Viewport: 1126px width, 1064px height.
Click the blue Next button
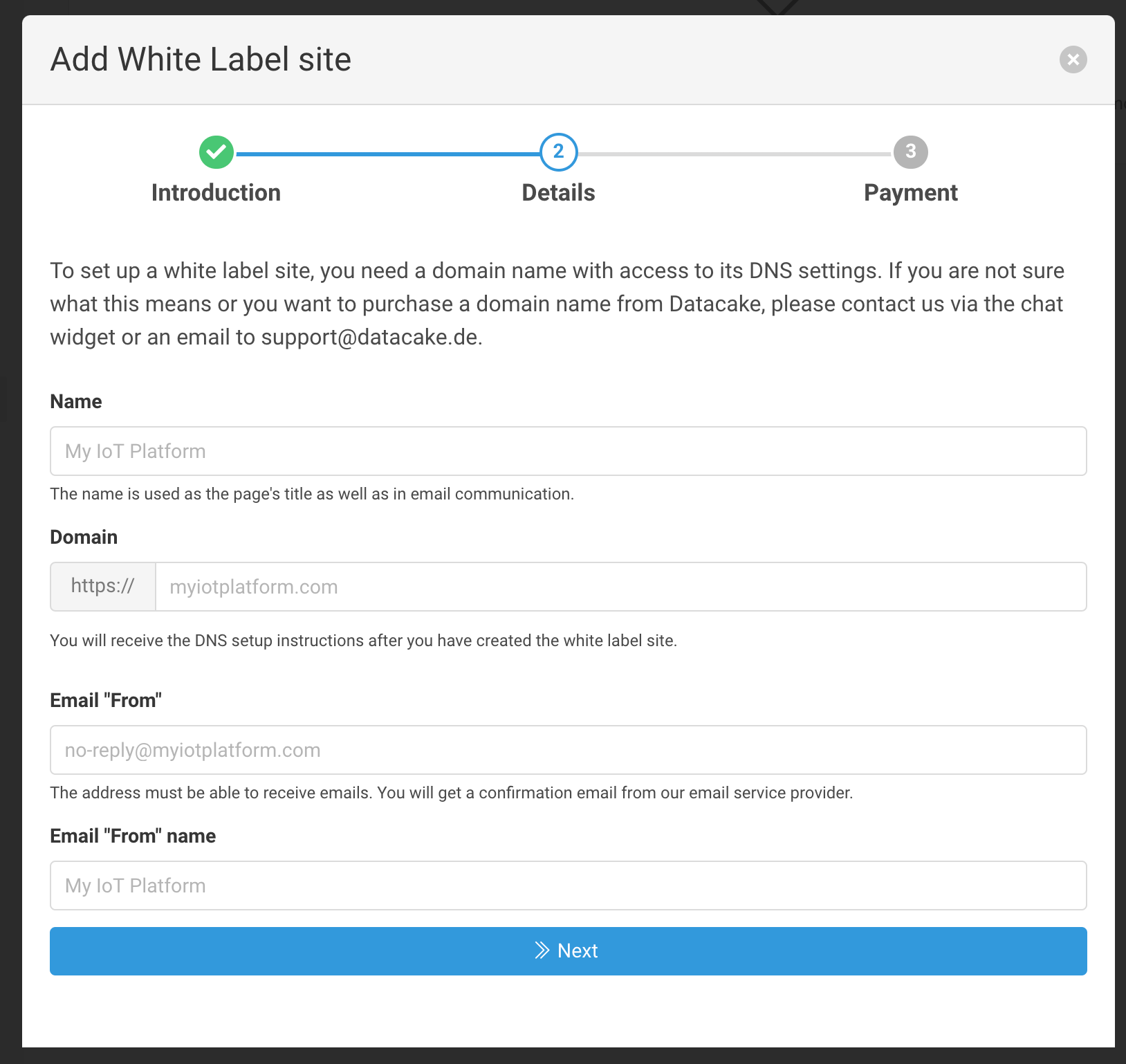(x=569, y=951)
